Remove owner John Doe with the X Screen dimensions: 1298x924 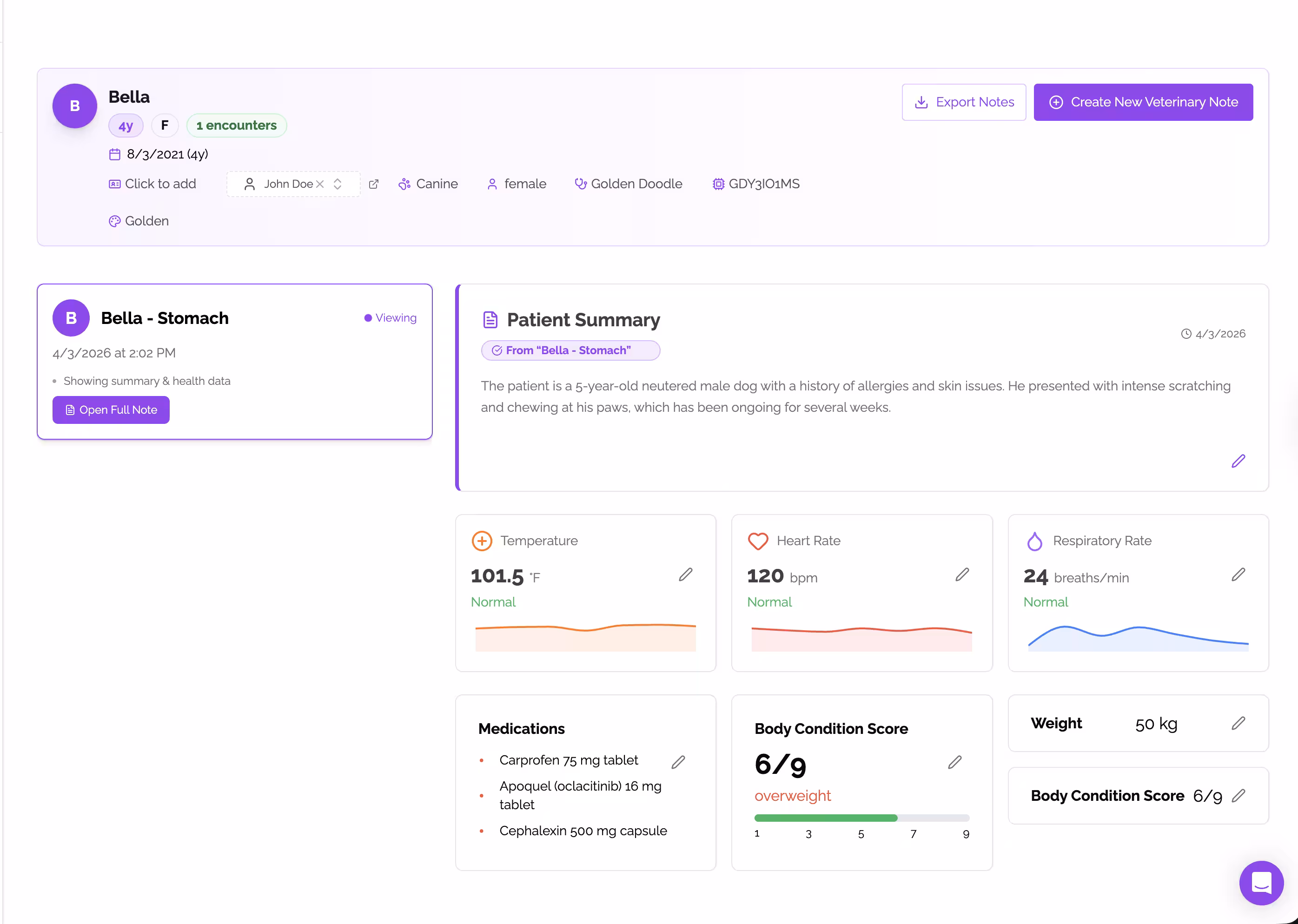pyautogui.click(x=321, y=184)
